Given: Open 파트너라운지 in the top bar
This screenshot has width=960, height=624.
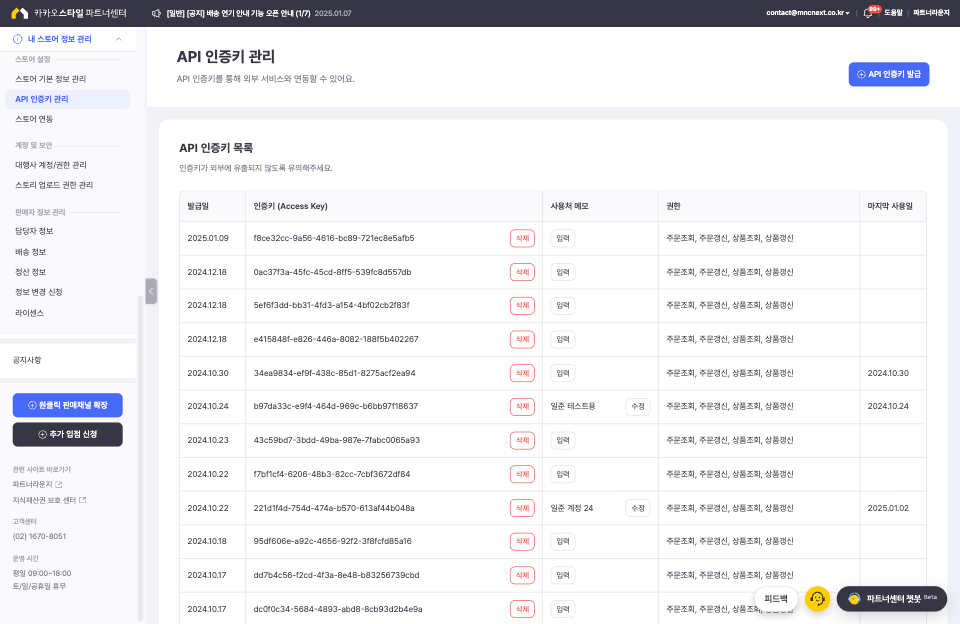Looking at the screenshot, I should pyautogui.click(x=931, y=13).
